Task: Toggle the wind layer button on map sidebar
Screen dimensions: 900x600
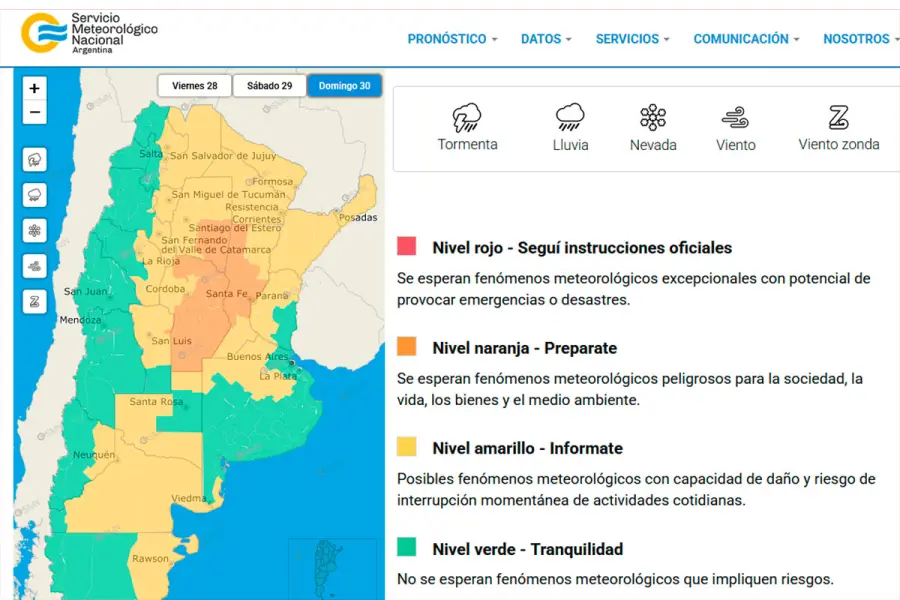Action: pyautogui.click(x=35, y=266)
